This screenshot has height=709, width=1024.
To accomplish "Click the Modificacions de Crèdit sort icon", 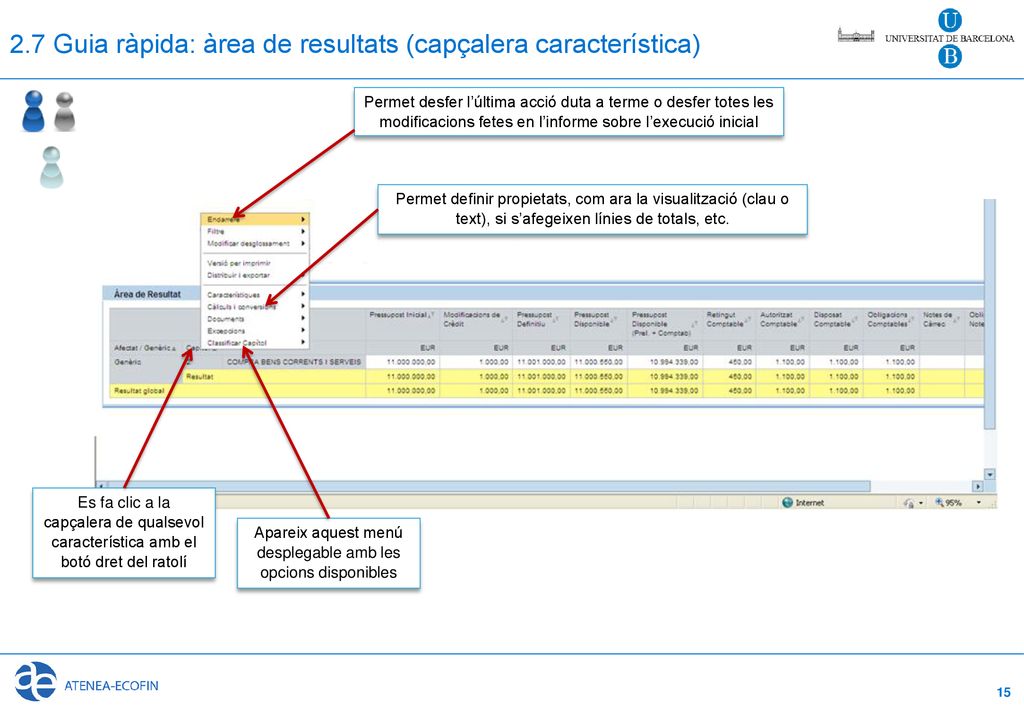I will pos(505,319).
